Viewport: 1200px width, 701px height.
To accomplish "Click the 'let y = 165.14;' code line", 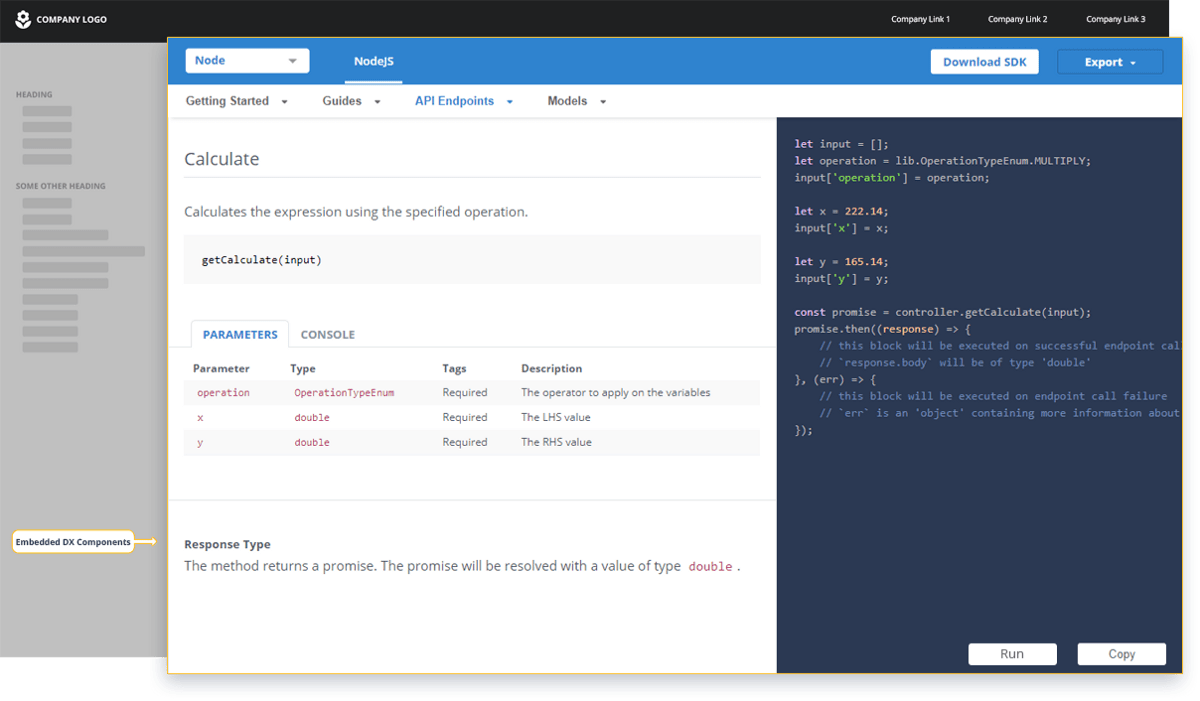I will tap(841, 262).
